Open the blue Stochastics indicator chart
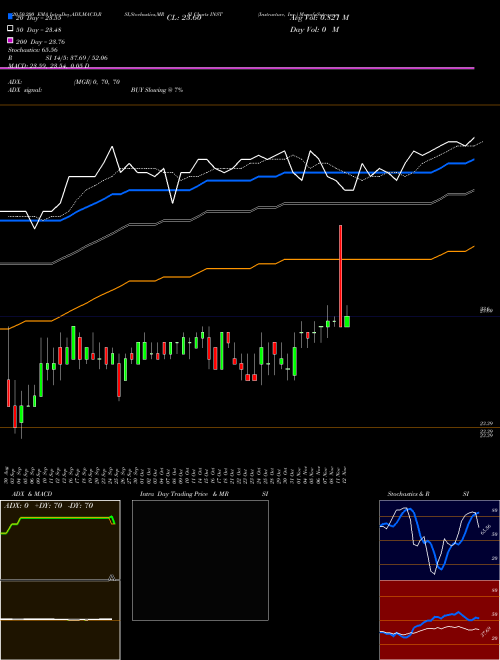This screenshot has height=660, width=500. tap(439, 540)
